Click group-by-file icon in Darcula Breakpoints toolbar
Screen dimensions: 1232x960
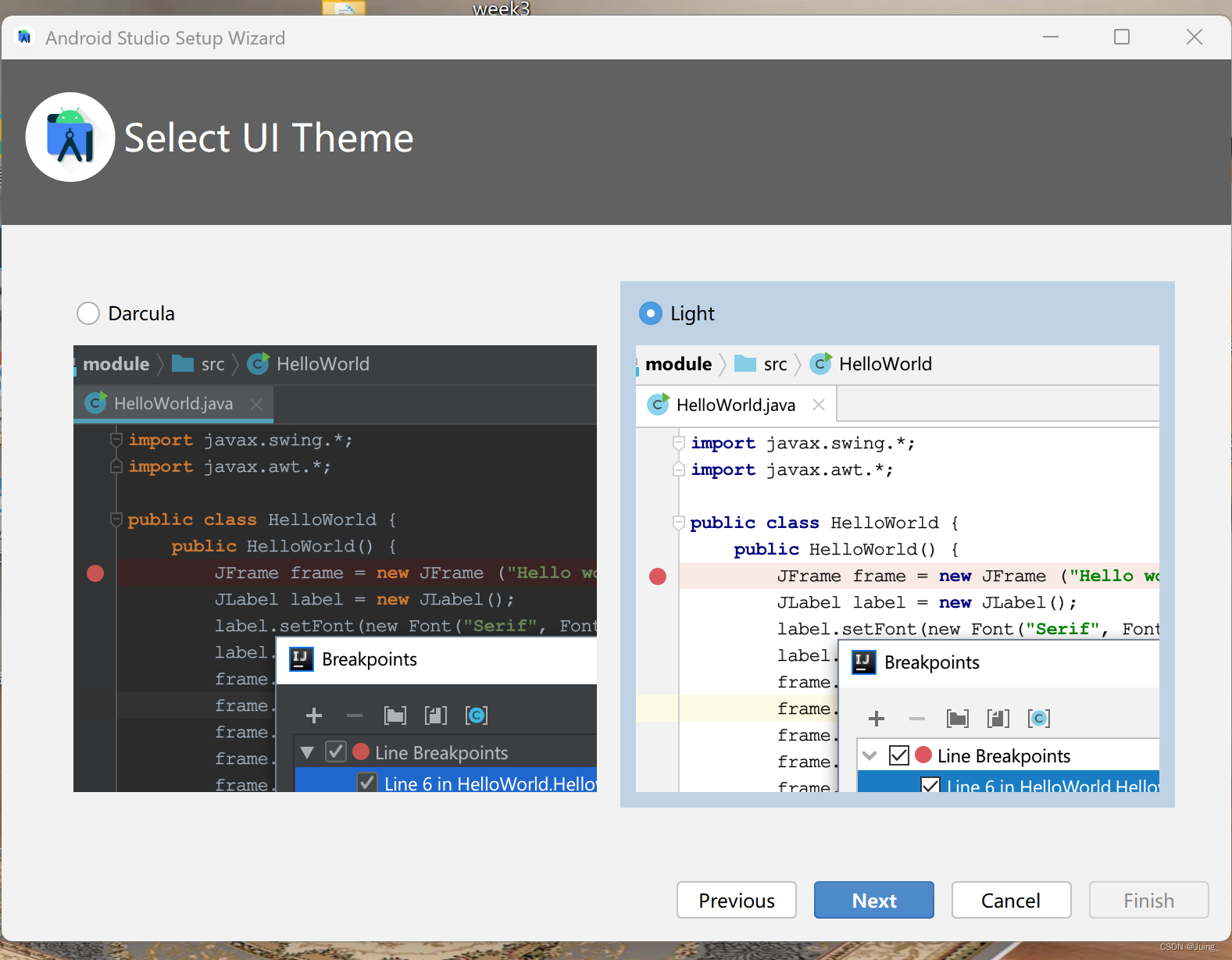pos(436,716)
